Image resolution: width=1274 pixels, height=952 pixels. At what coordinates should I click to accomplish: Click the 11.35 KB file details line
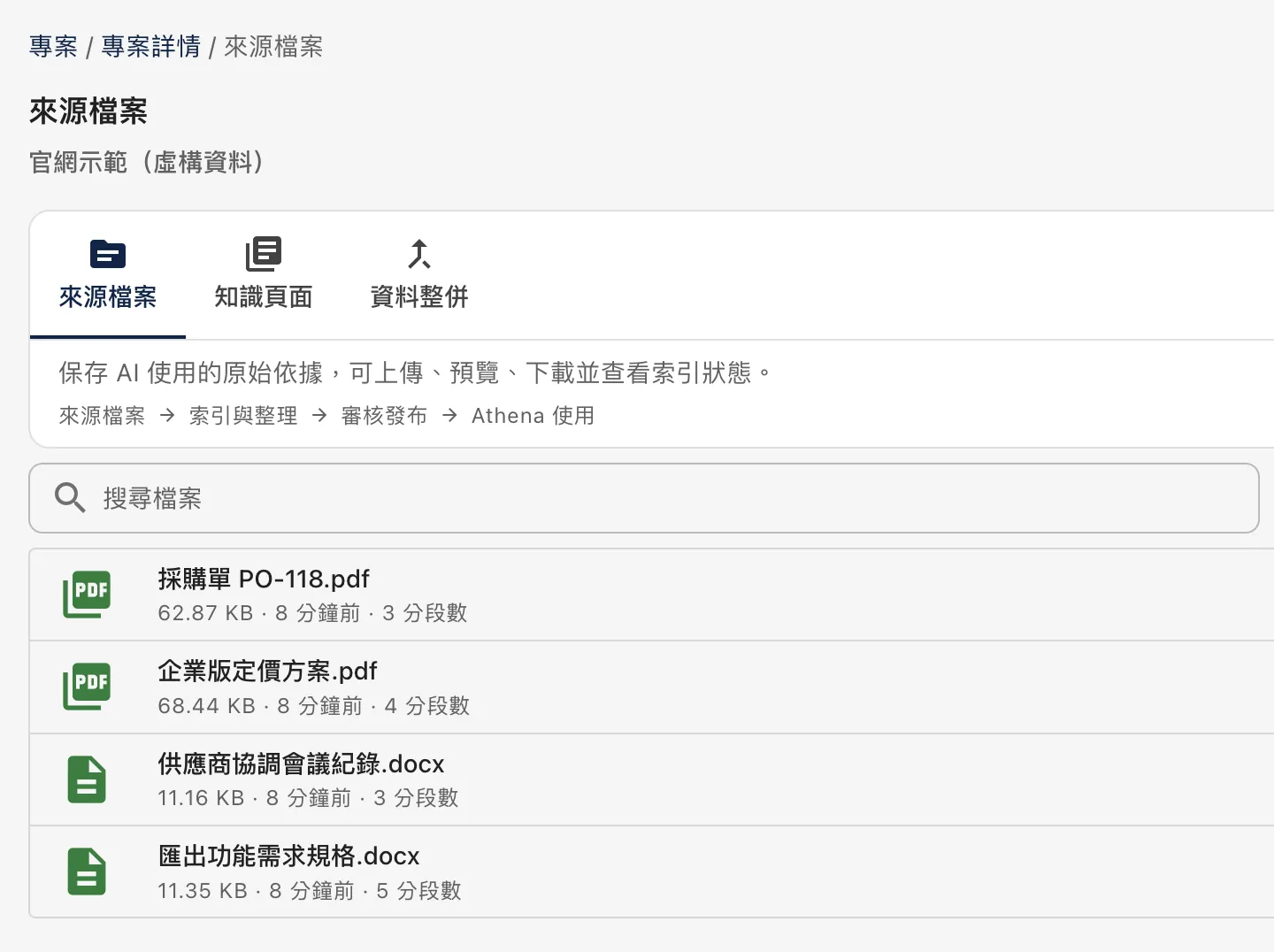tap(310, 891)
